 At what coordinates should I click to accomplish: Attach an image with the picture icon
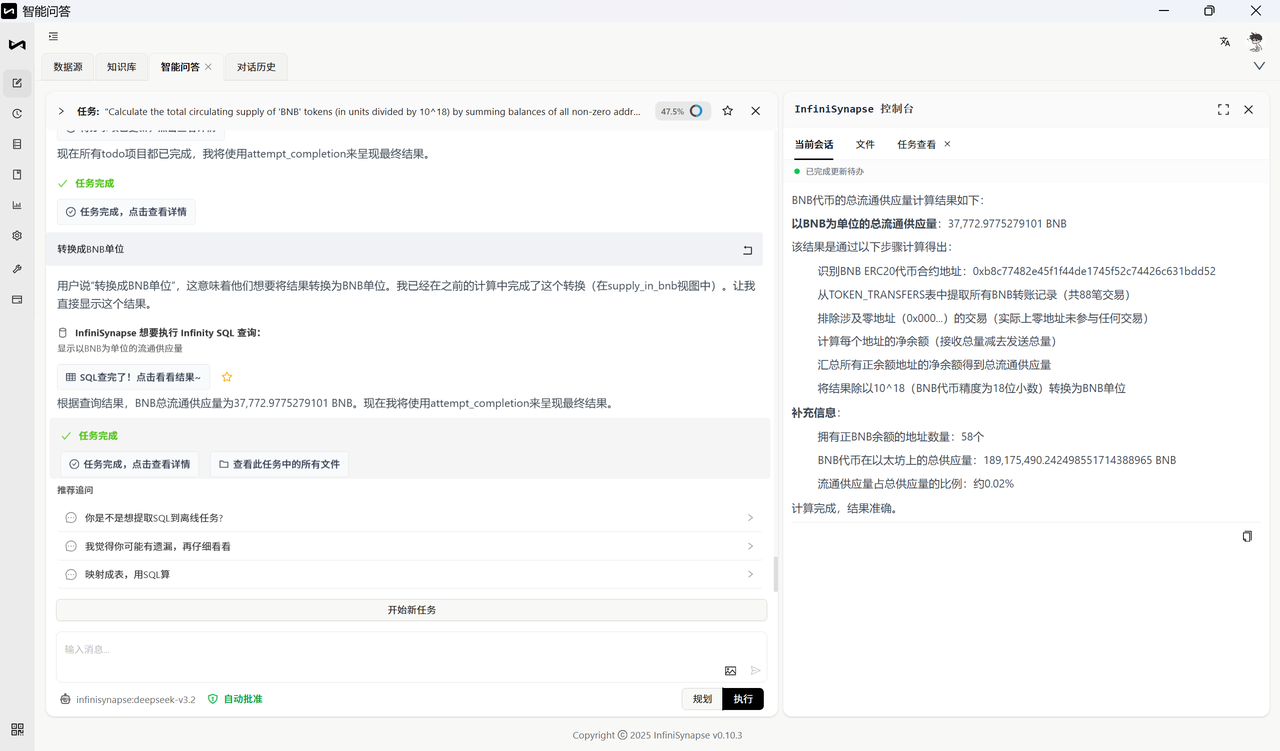pos(731,671)
